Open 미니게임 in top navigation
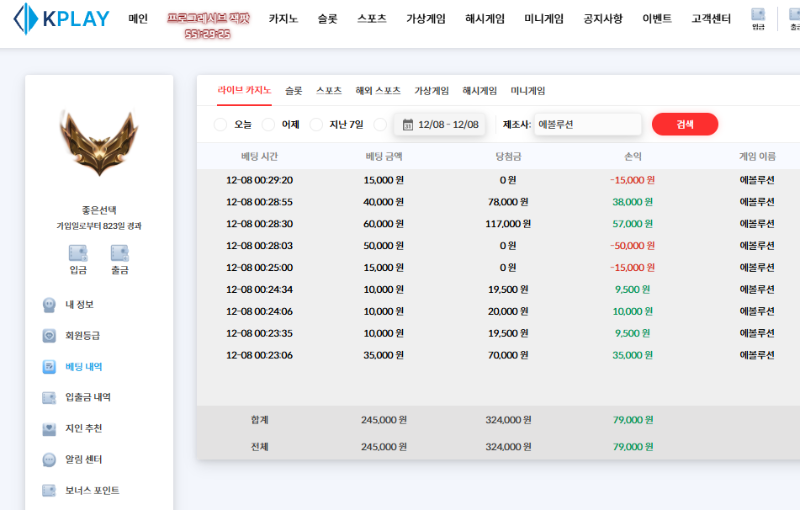The width and height of the screenshot is (800, 510). click(544, 19)
